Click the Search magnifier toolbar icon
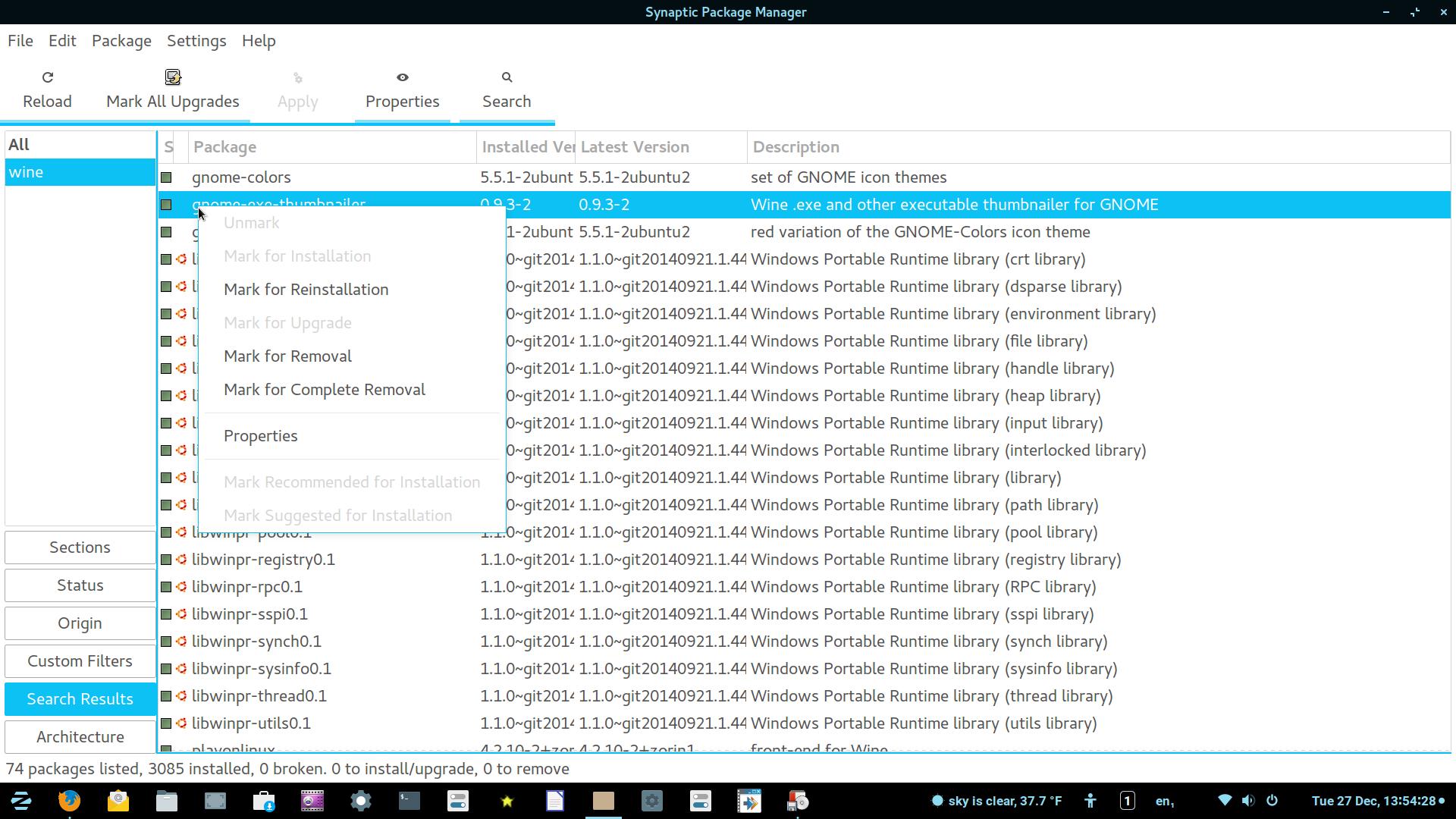 click(507, 77)
